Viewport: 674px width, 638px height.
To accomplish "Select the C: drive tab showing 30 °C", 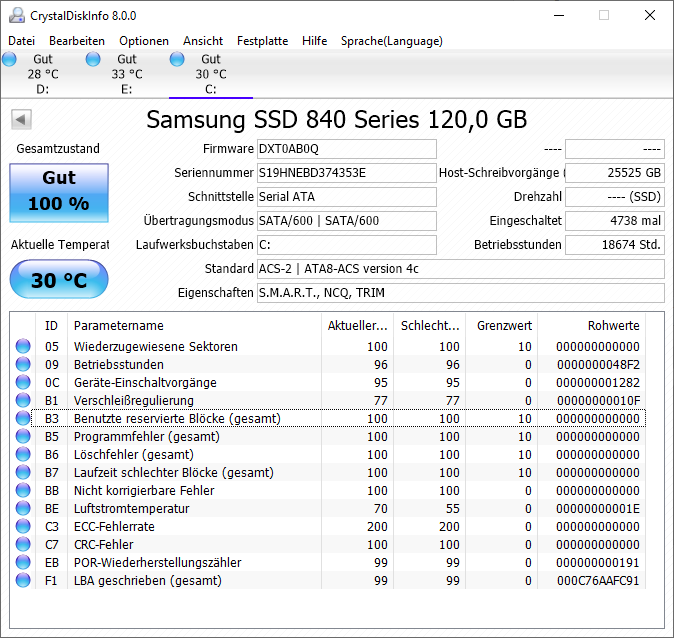I will (211, 74).
